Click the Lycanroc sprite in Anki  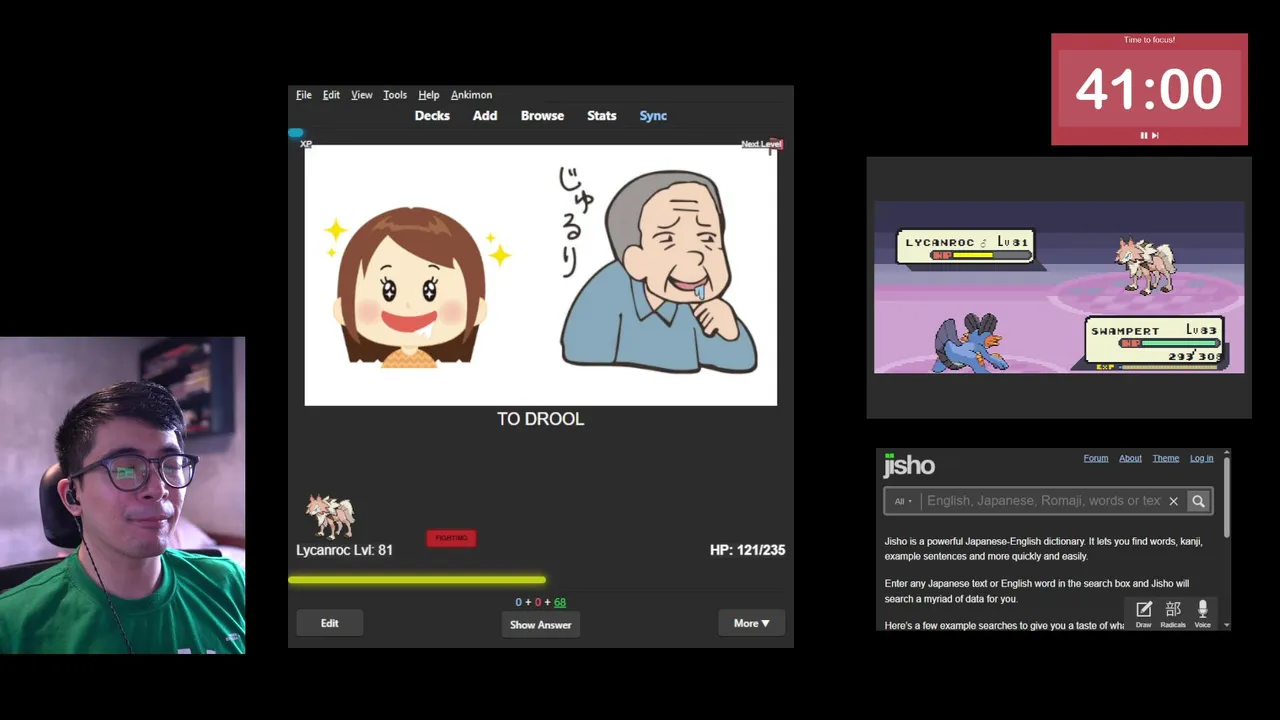[330, 517]
